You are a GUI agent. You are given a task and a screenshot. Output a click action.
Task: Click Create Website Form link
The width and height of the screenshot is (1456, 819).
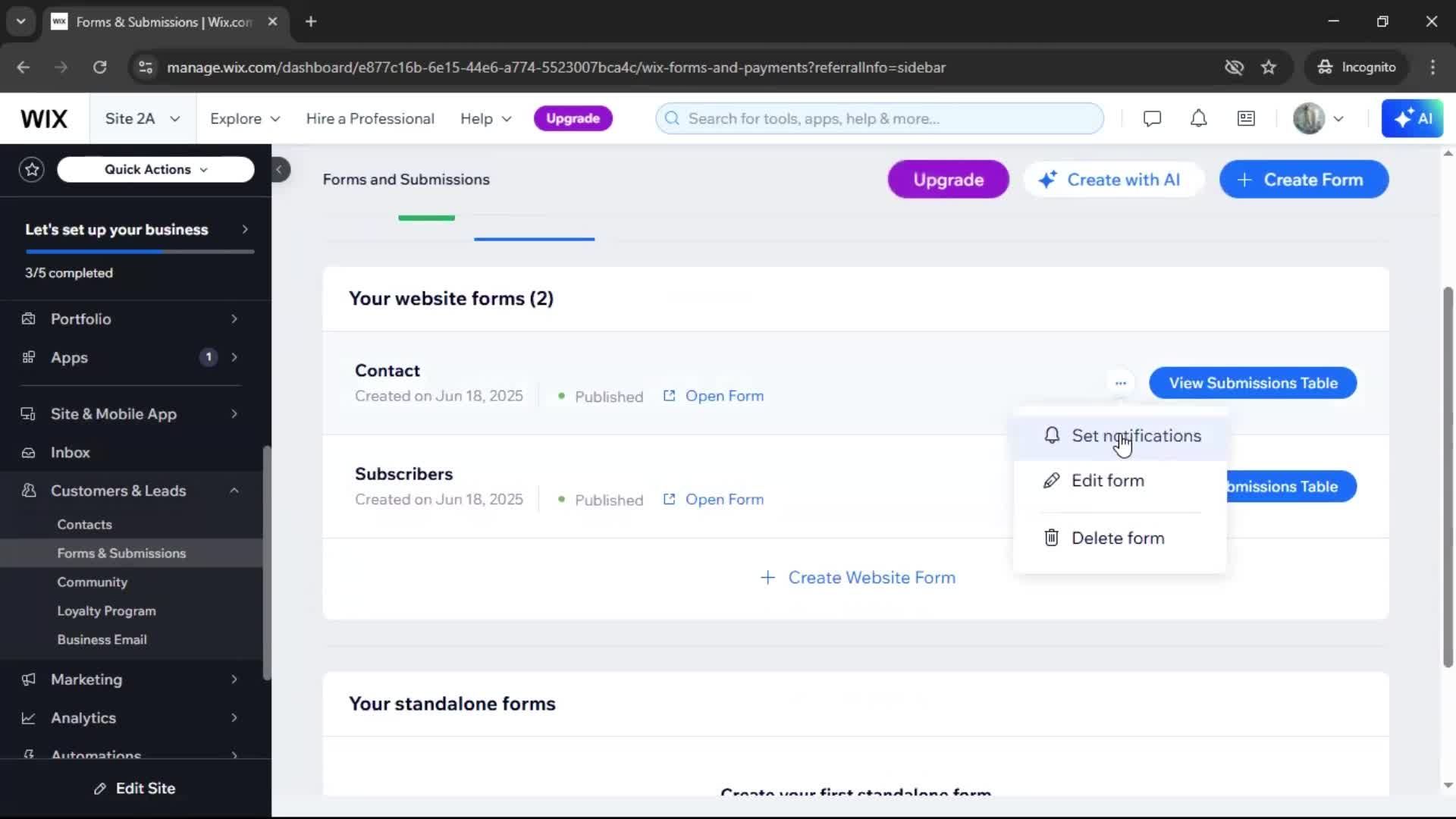click(x=857, y=578)
